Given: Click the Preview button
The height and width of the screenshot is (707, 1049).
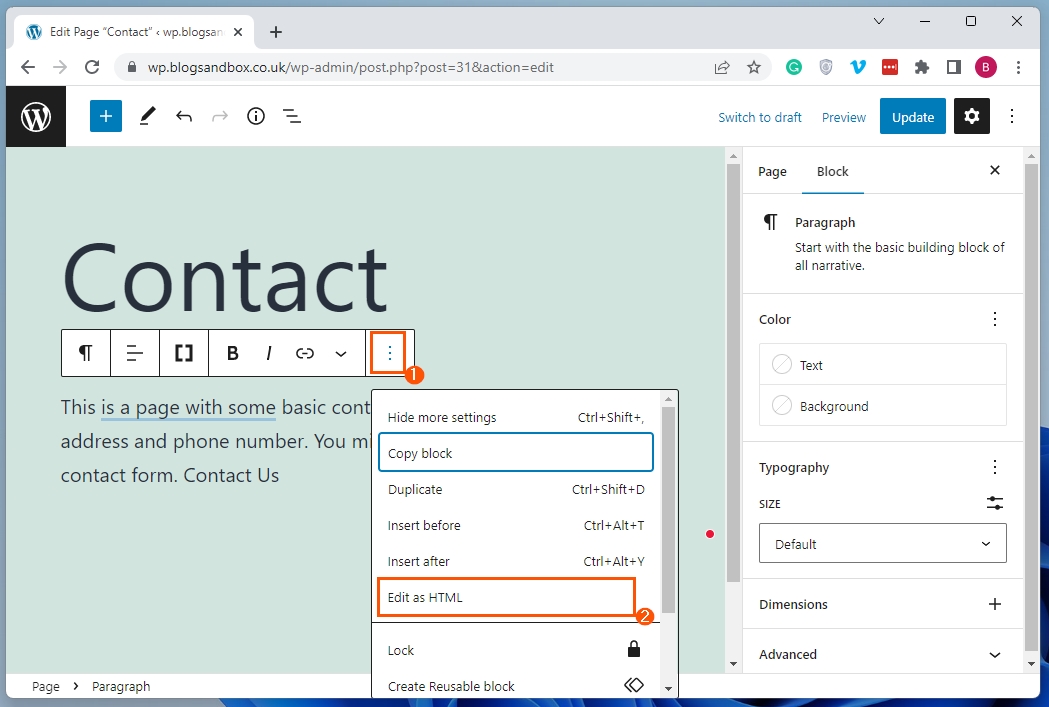Looking at the screenshot, I should (844, 117).
